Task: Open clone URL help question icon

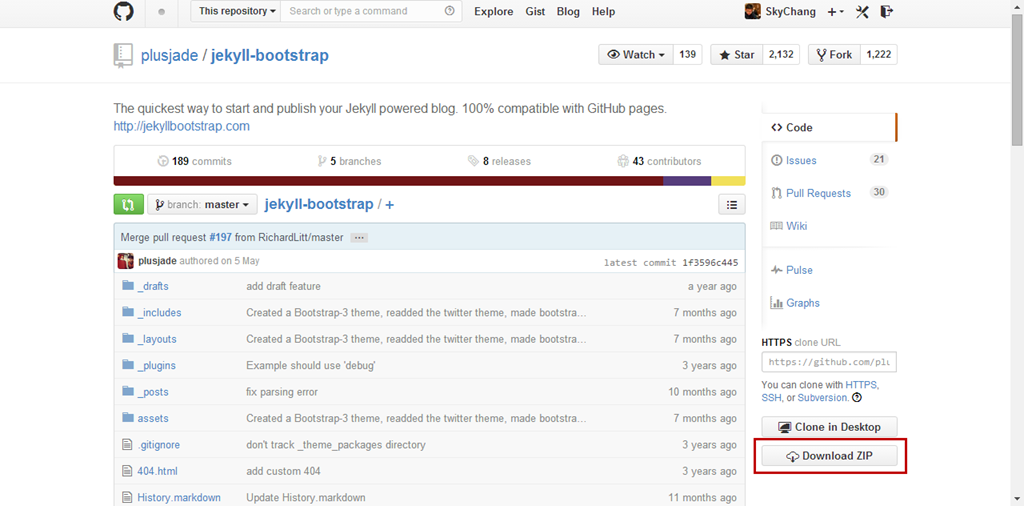Action: coord(857,397)
